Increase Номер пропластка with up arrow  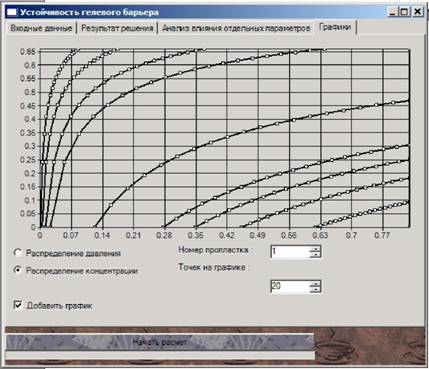point(315,248)
